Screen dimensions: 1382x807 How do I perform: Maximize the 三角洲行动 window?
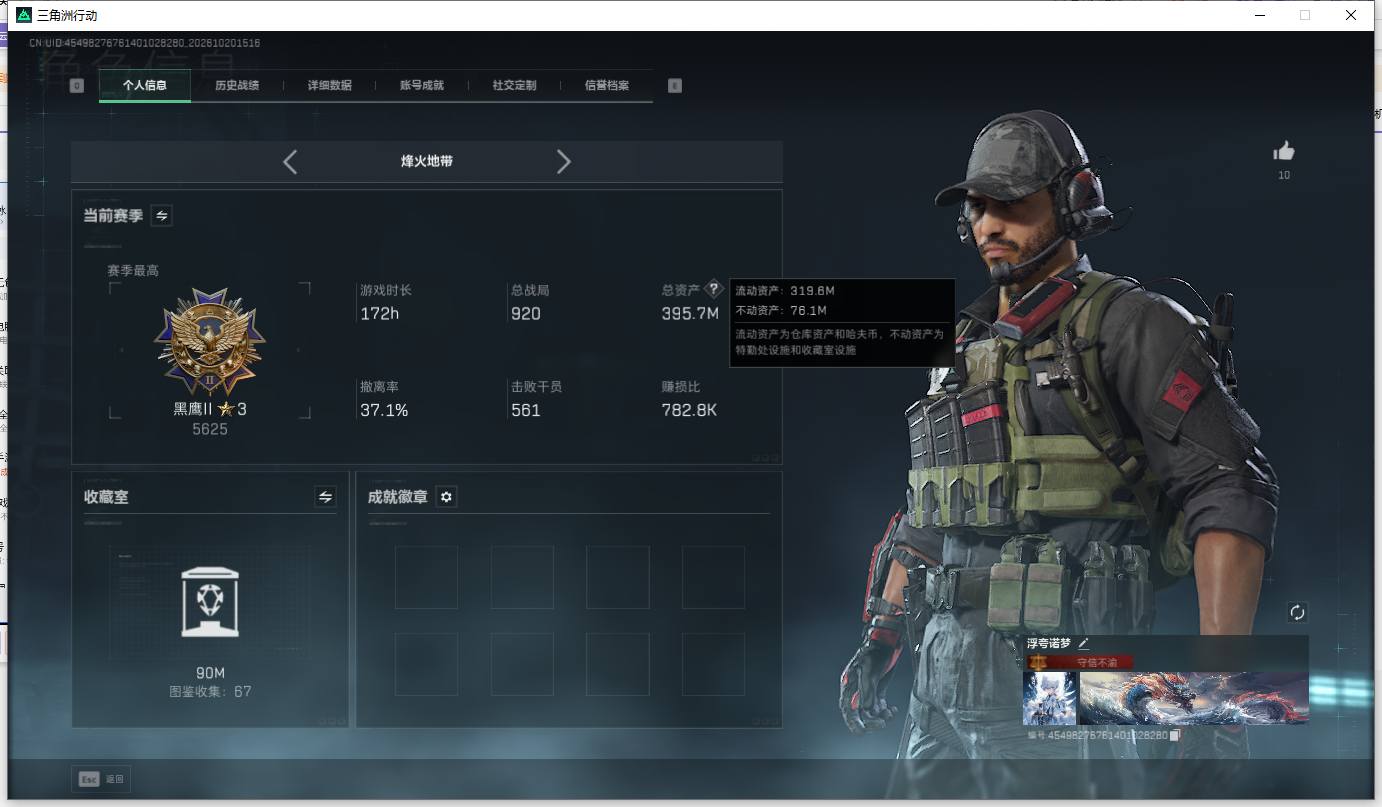point(1305,15)
